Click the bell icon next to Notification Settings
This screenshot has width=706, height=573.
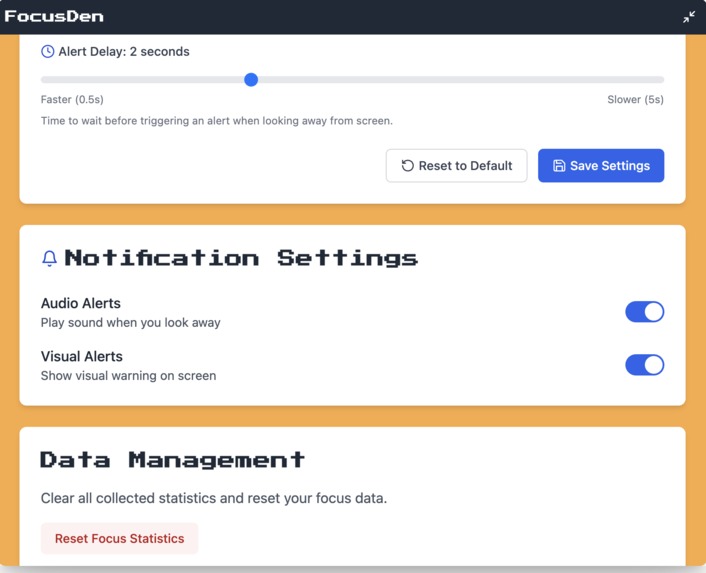pos(50,258)
